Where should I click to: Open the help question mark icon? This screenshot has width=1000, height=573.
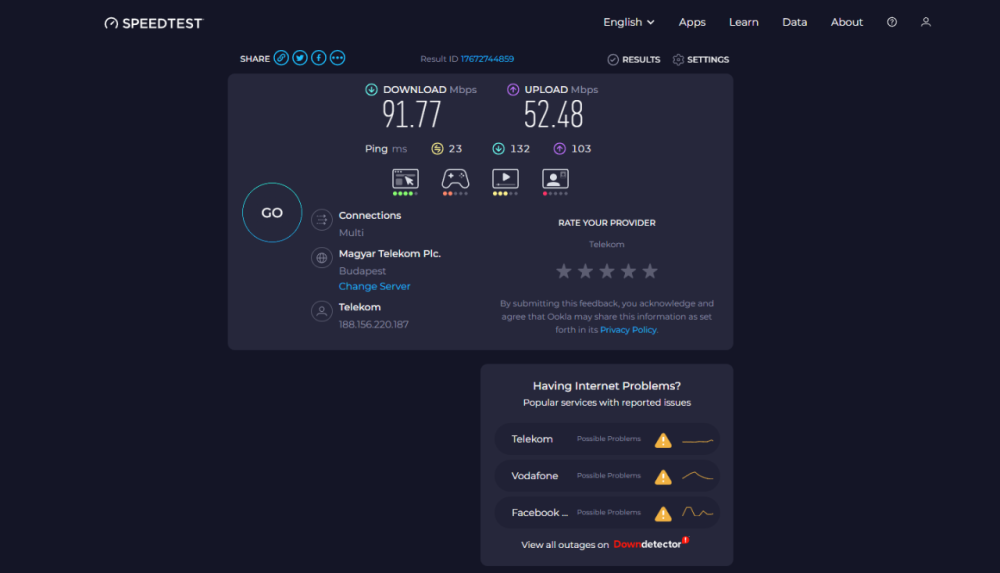892,22
